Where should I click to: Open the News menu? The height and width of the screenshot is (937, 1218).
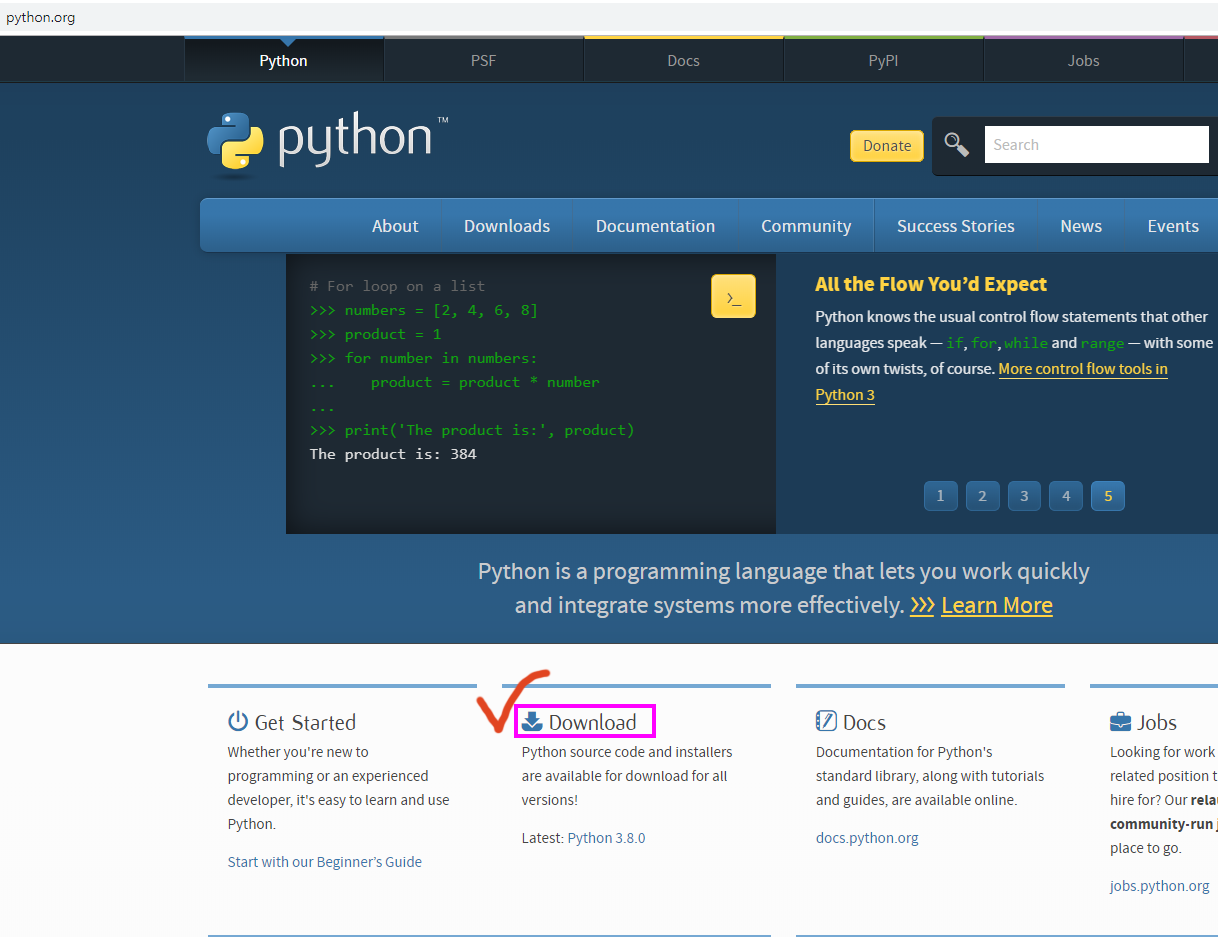[x=1081, y=226]
